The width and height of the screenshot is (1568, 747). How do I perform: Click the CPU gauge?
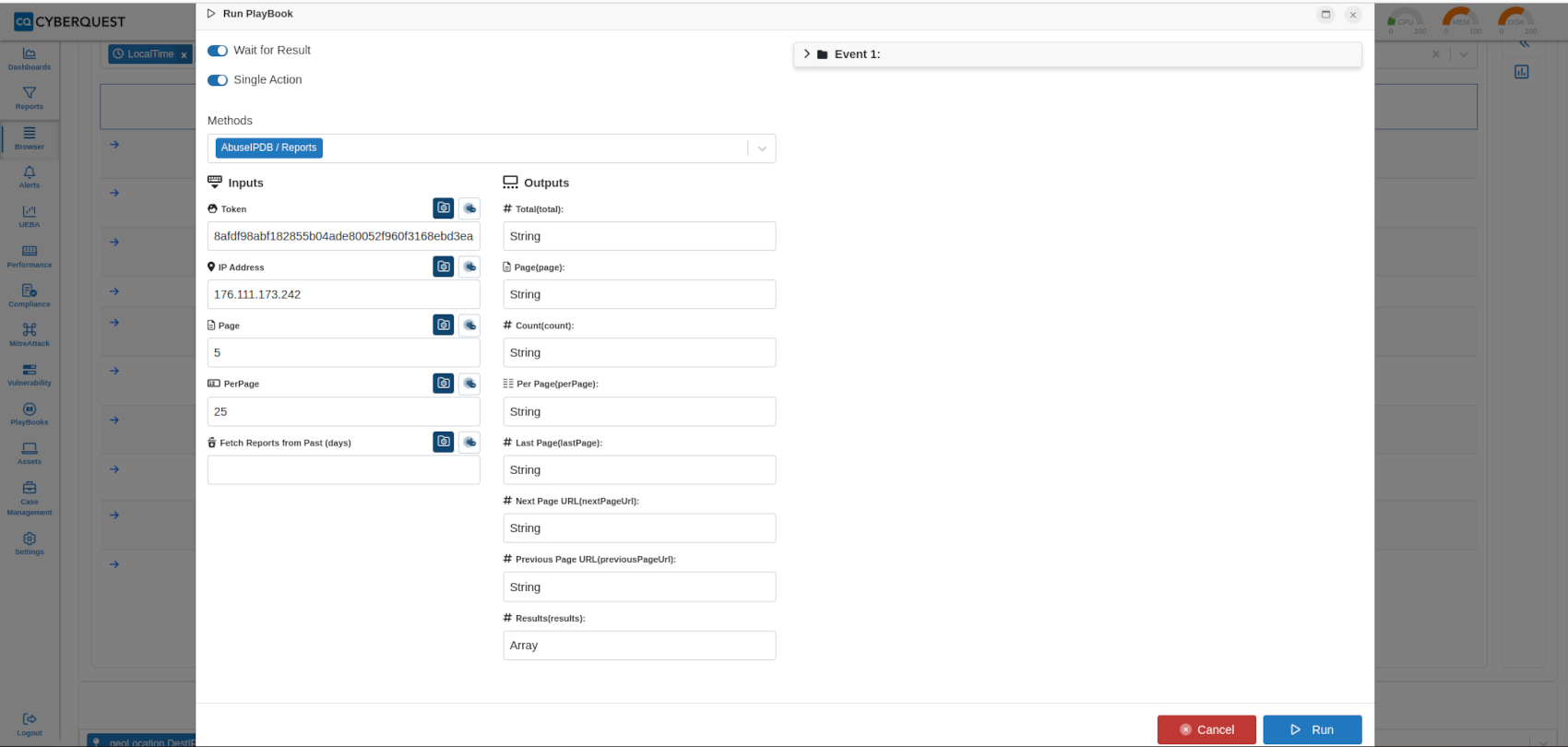1406,20
